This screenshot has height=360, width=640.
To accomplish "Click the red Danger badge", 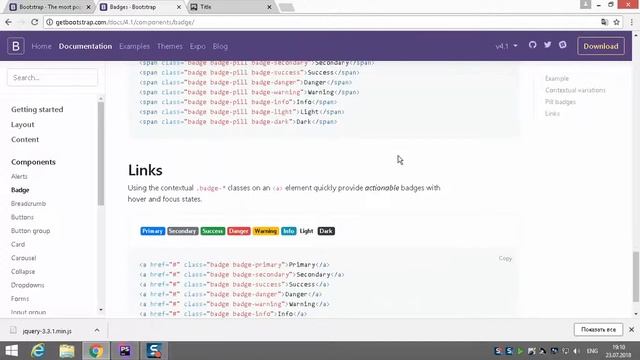I will [239, 231].
